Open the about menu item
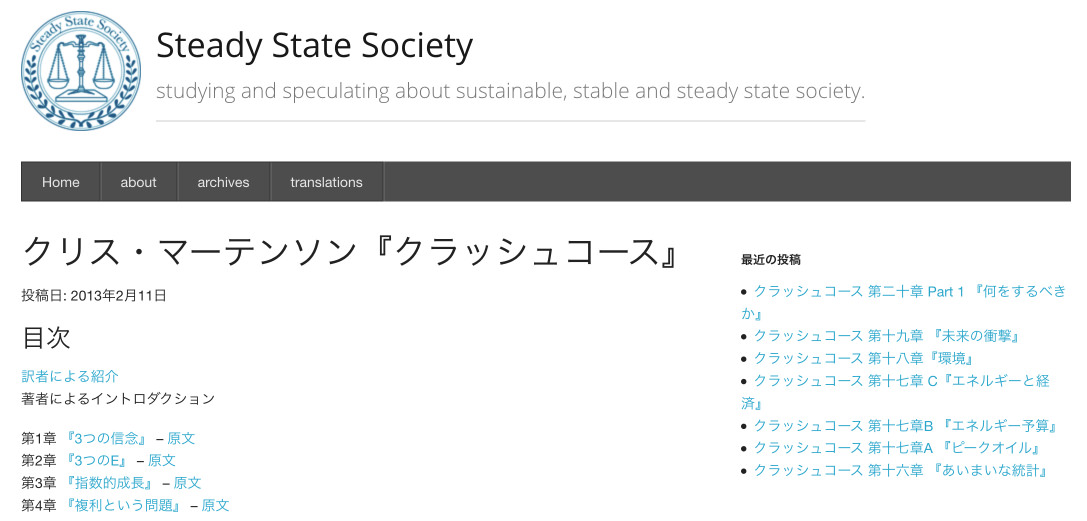The width and height of the screenshot is (1087, 521). (139, 182)
